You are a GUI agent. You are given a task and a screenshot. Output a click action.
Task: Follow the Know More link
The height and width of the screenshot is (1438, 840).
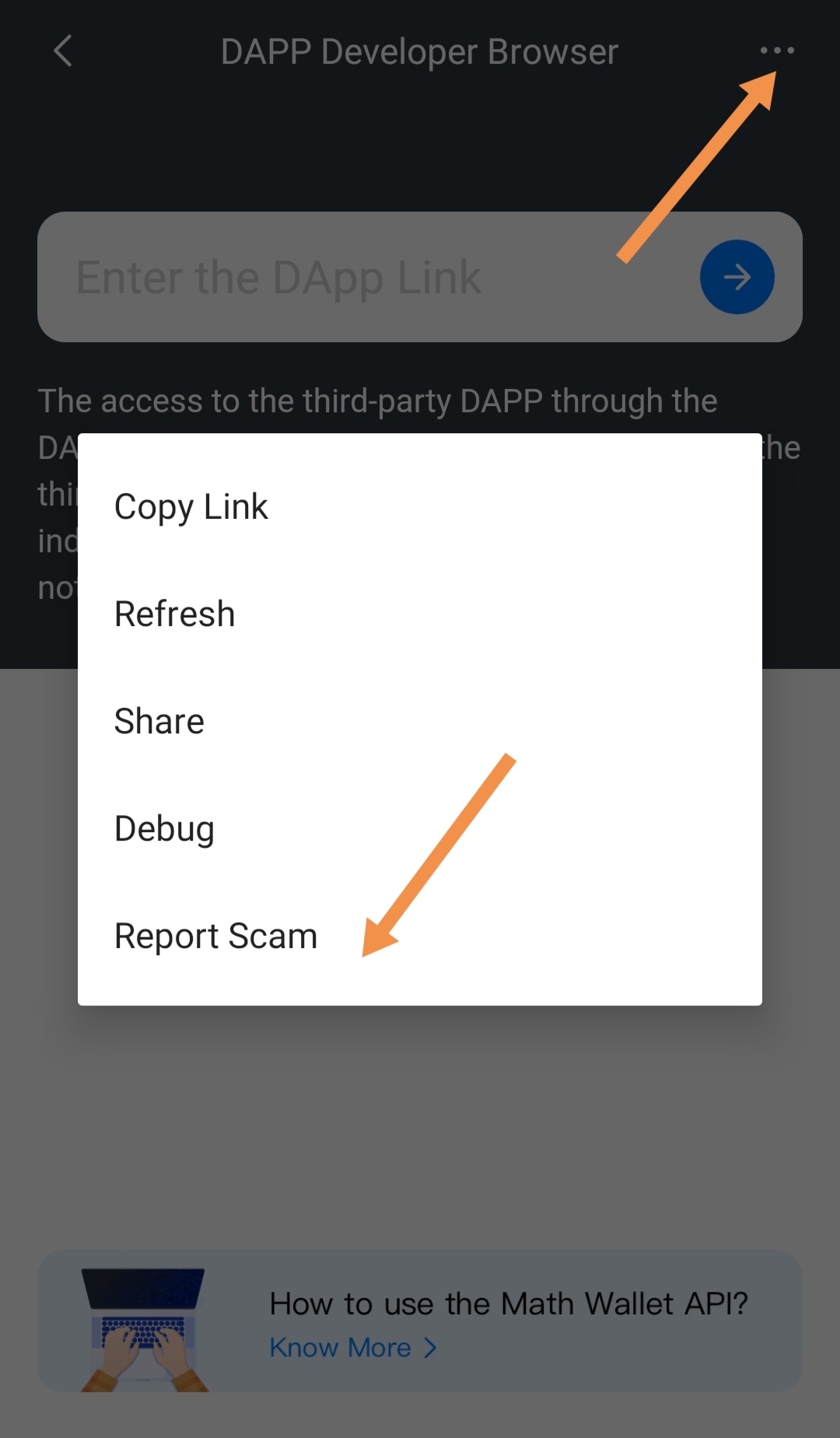[340, 1347]
